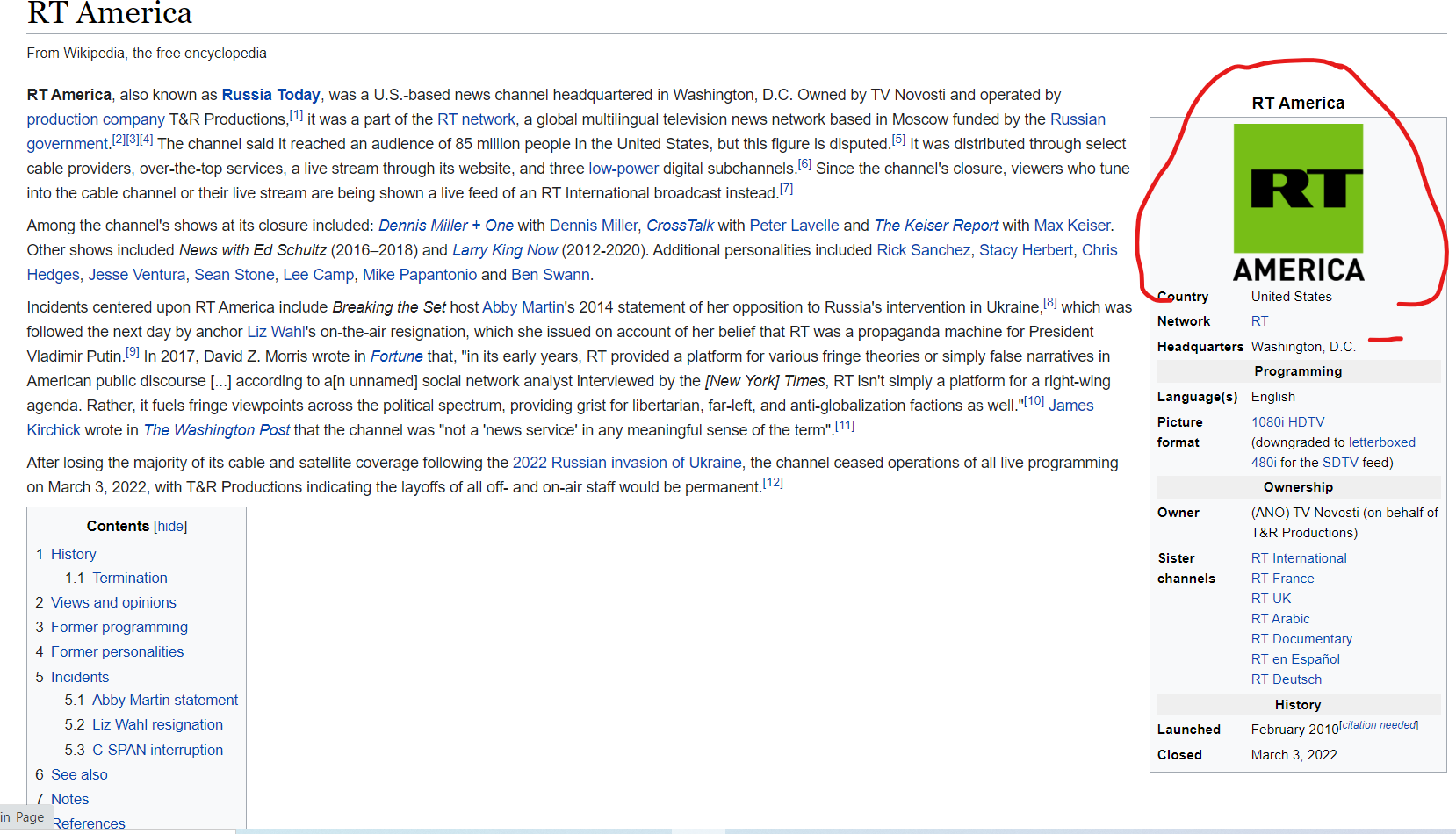This screenshot has height=834, width=1456.
Task: Go to History section in Contents
Action: [74, 554]
